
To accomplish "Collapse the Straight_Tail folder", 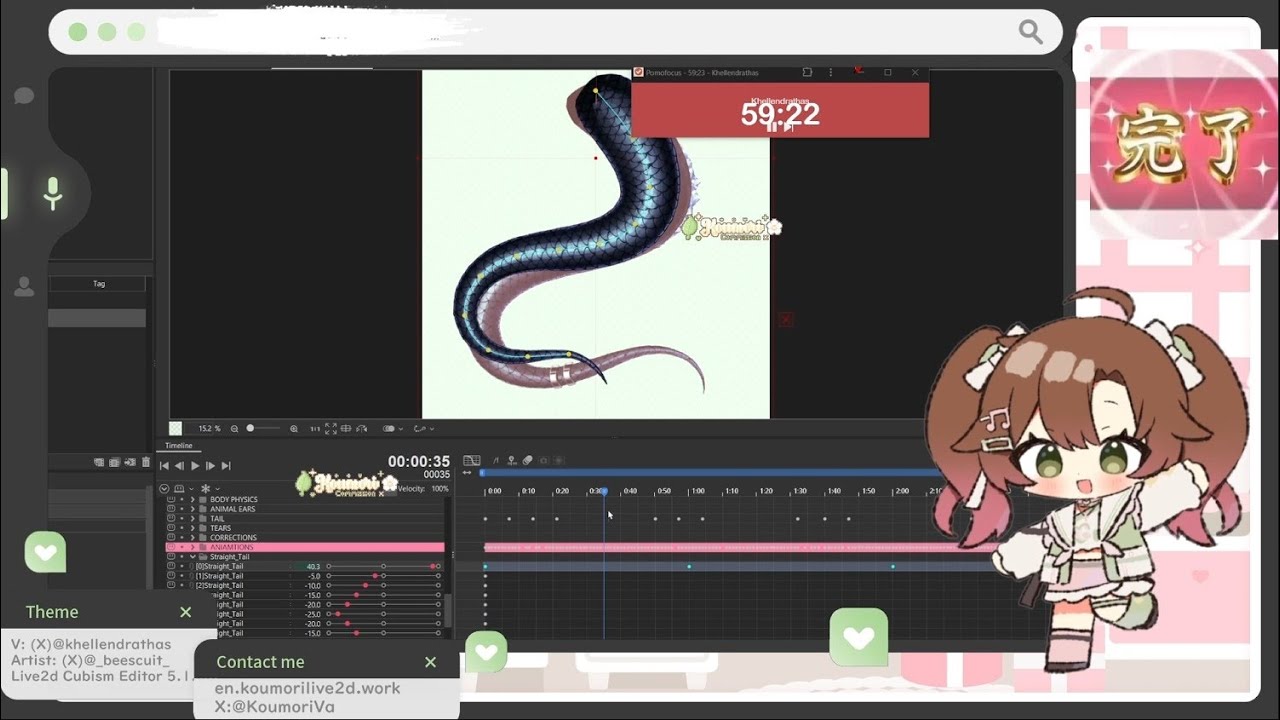I will tap(193, 557).
